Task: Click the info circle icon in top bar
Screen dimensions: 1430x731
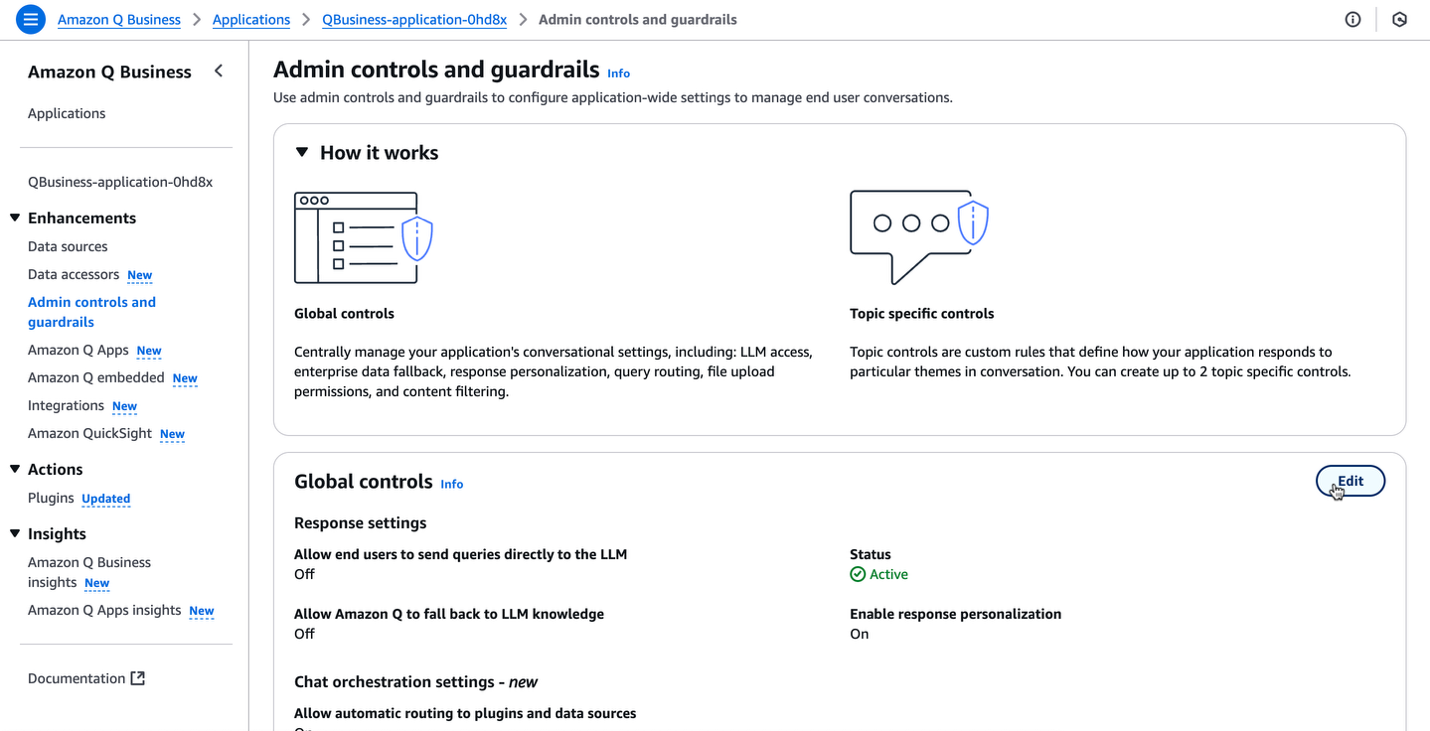Action: [1353, 20]
